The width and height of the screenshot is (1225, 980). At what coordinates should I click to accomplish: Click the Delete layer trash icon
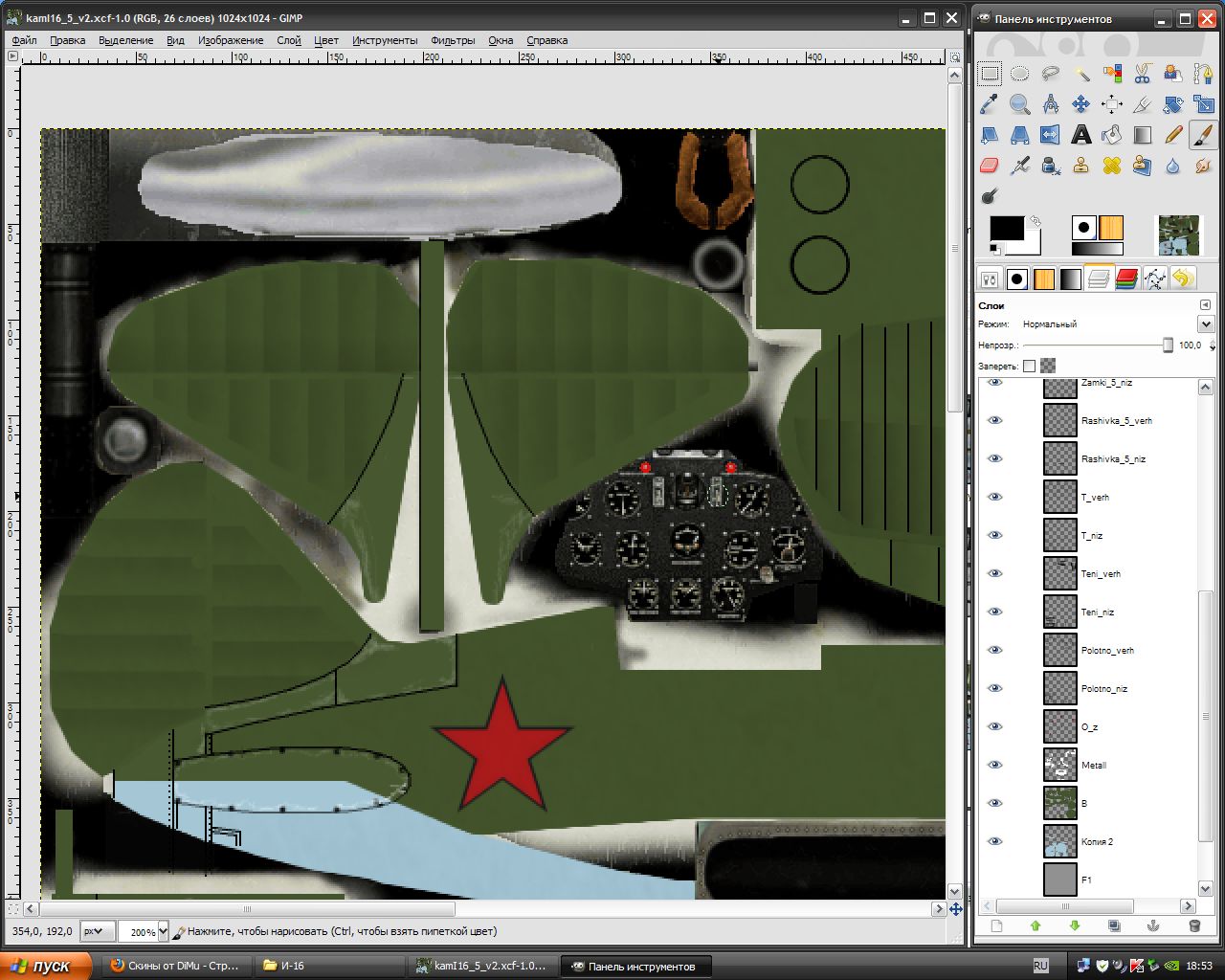click(1193, 925)
